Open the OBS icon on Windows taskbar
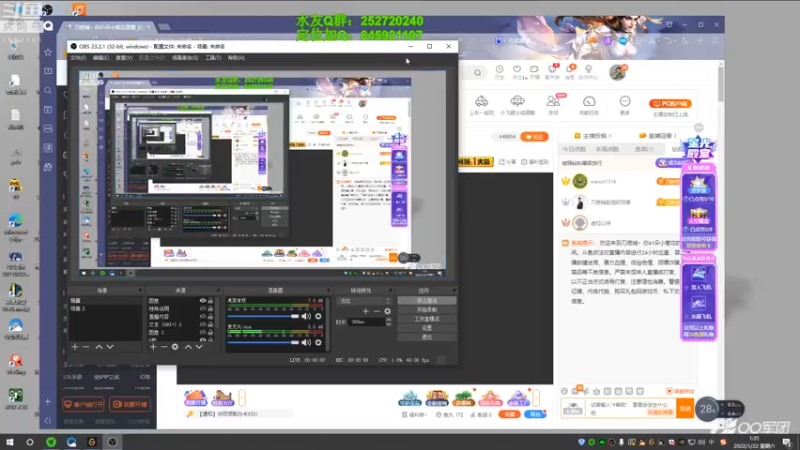Viewport: 800px width, 450px height. click(112, 442)
